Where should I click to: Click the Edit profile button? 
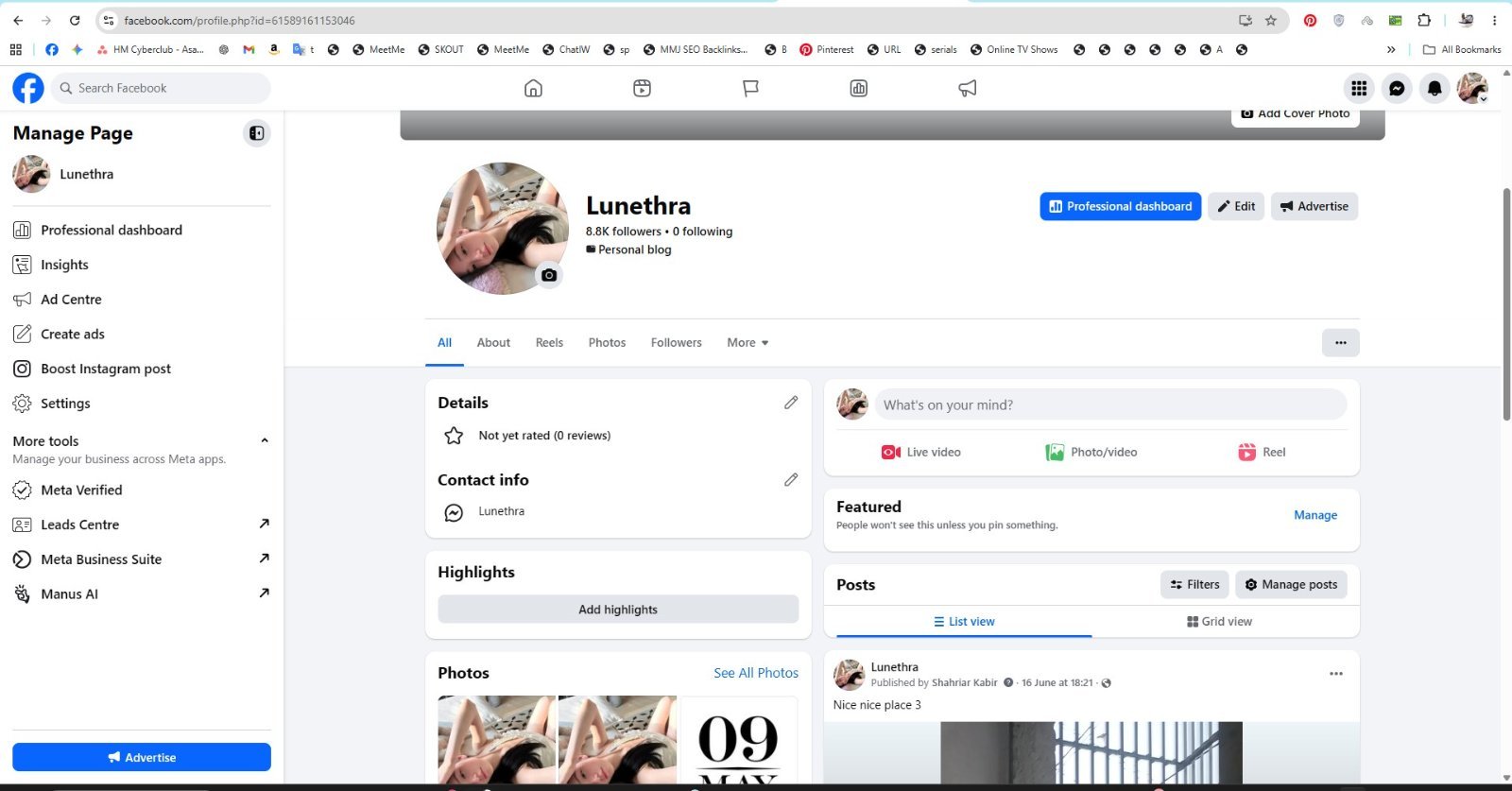[1235, 206]
